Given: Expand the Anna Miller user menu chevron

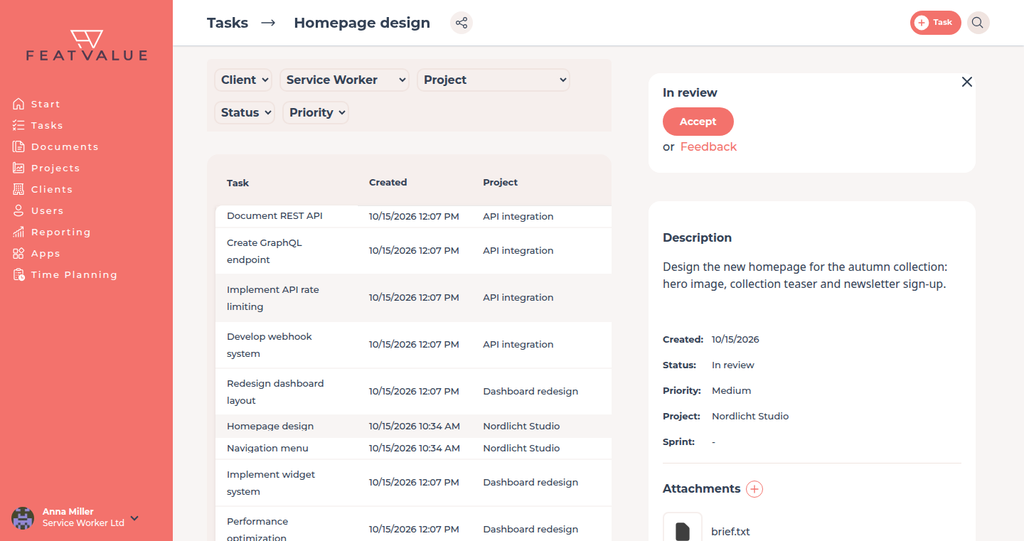Looking at the screenshot, I should click(135, 518).
